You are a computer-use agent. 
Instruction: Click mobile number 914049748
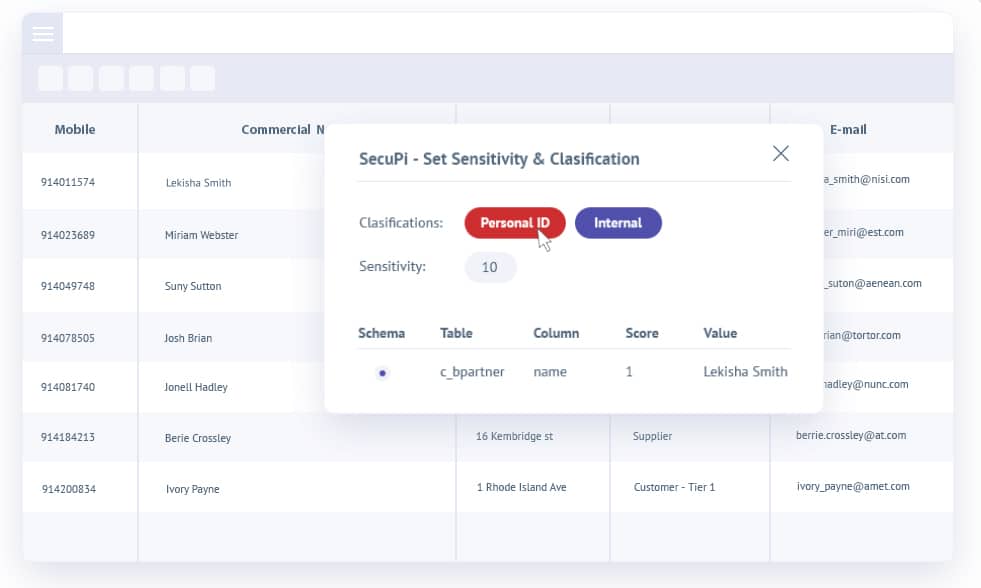point(68,286)
